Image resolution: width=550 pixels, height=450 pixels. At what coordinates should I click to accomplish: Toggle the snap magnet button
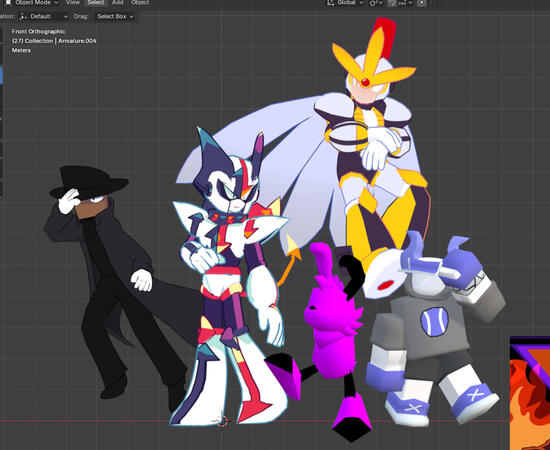click(x=392, y=3)
